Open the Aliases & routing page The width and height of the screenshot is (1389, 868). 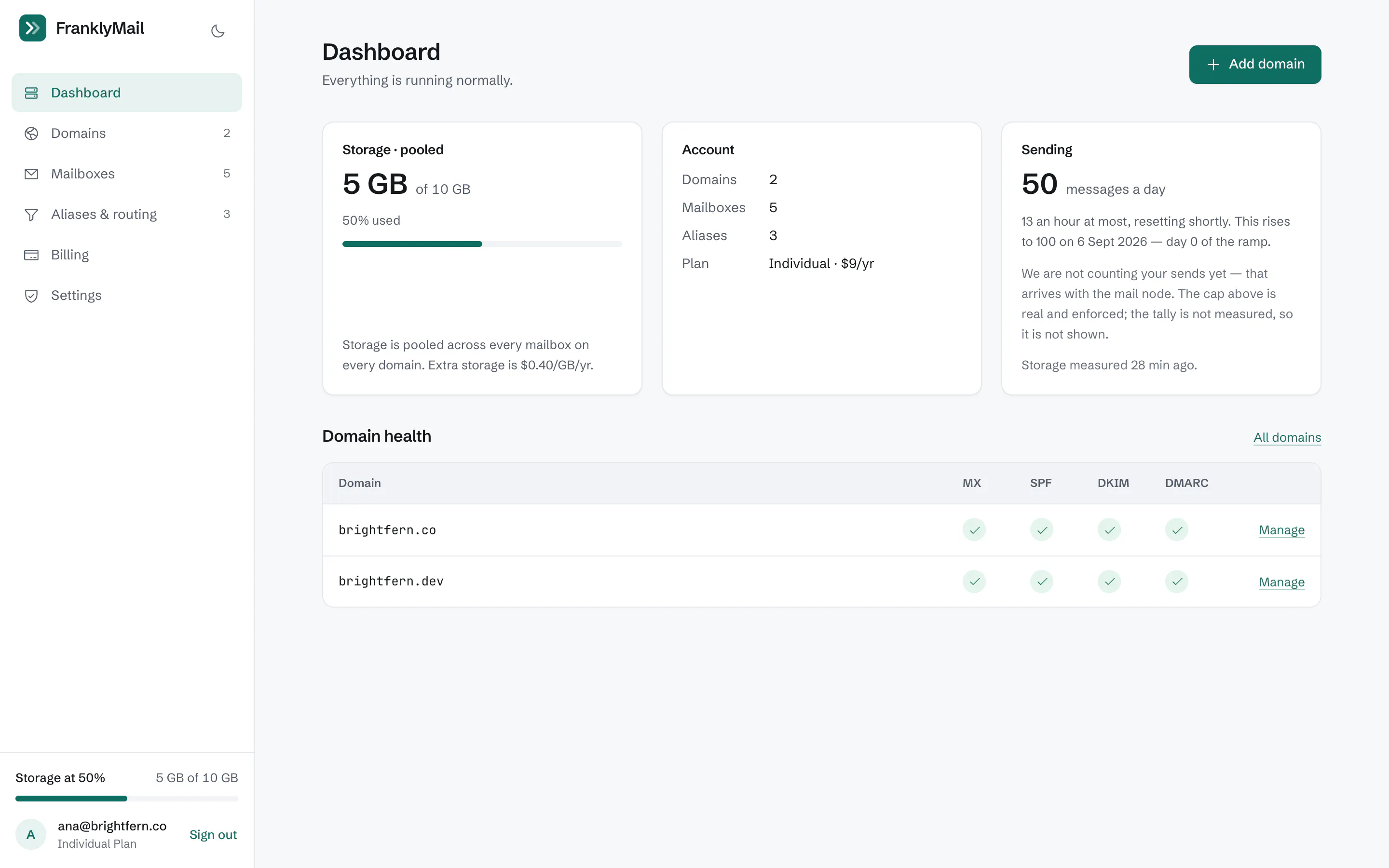[x=127, y=214]
